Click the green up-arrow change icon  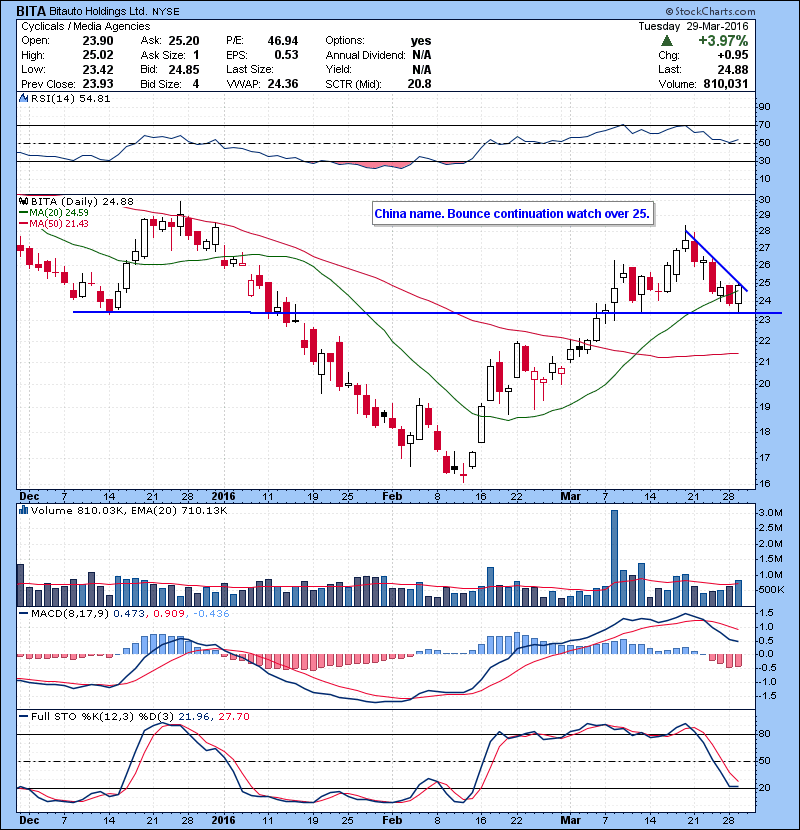pyautogui.click(x=667, y=40)
